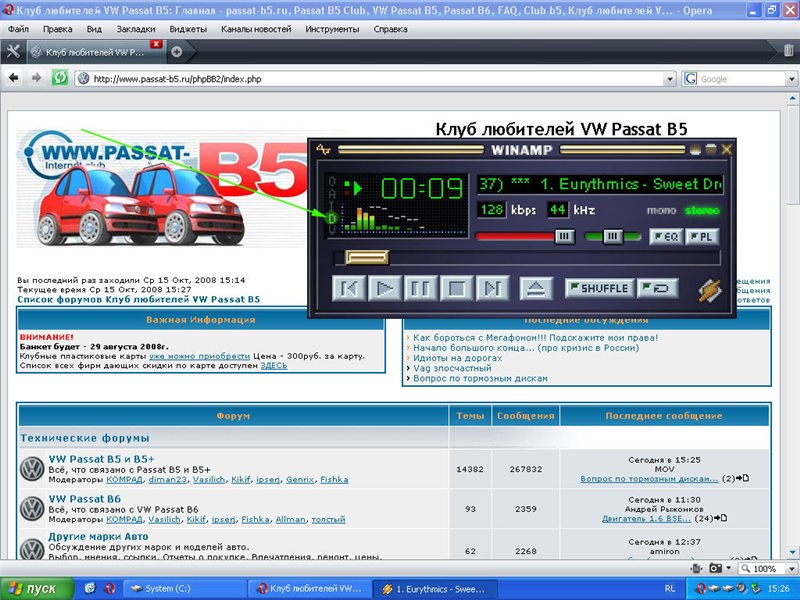
Task: Open Каналы новостей menu
Action: pyautogui.click(x=256, y=29)
